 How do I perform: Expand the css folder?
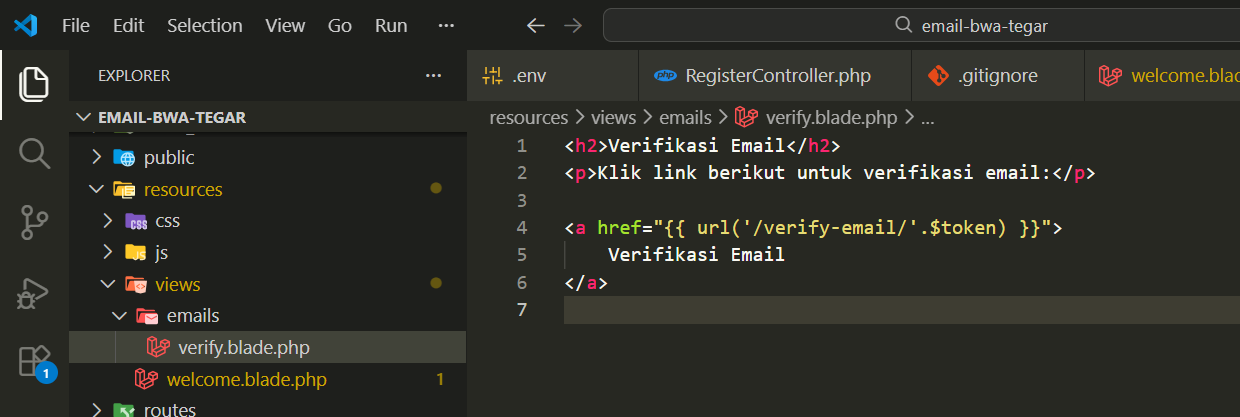tap(166, 221)
